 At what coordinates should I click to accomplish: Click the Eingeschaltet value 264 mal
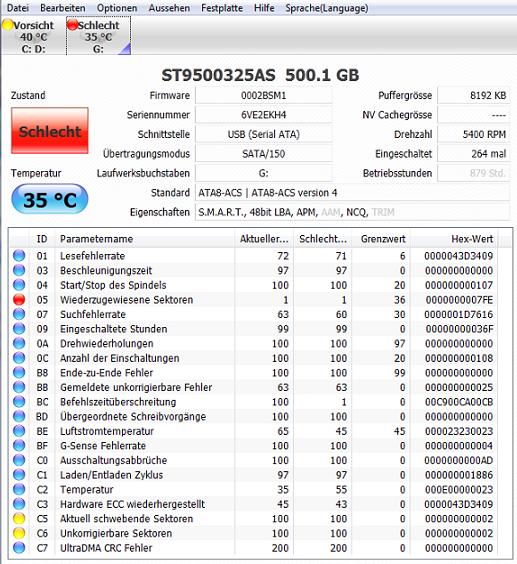click(473, 154)
